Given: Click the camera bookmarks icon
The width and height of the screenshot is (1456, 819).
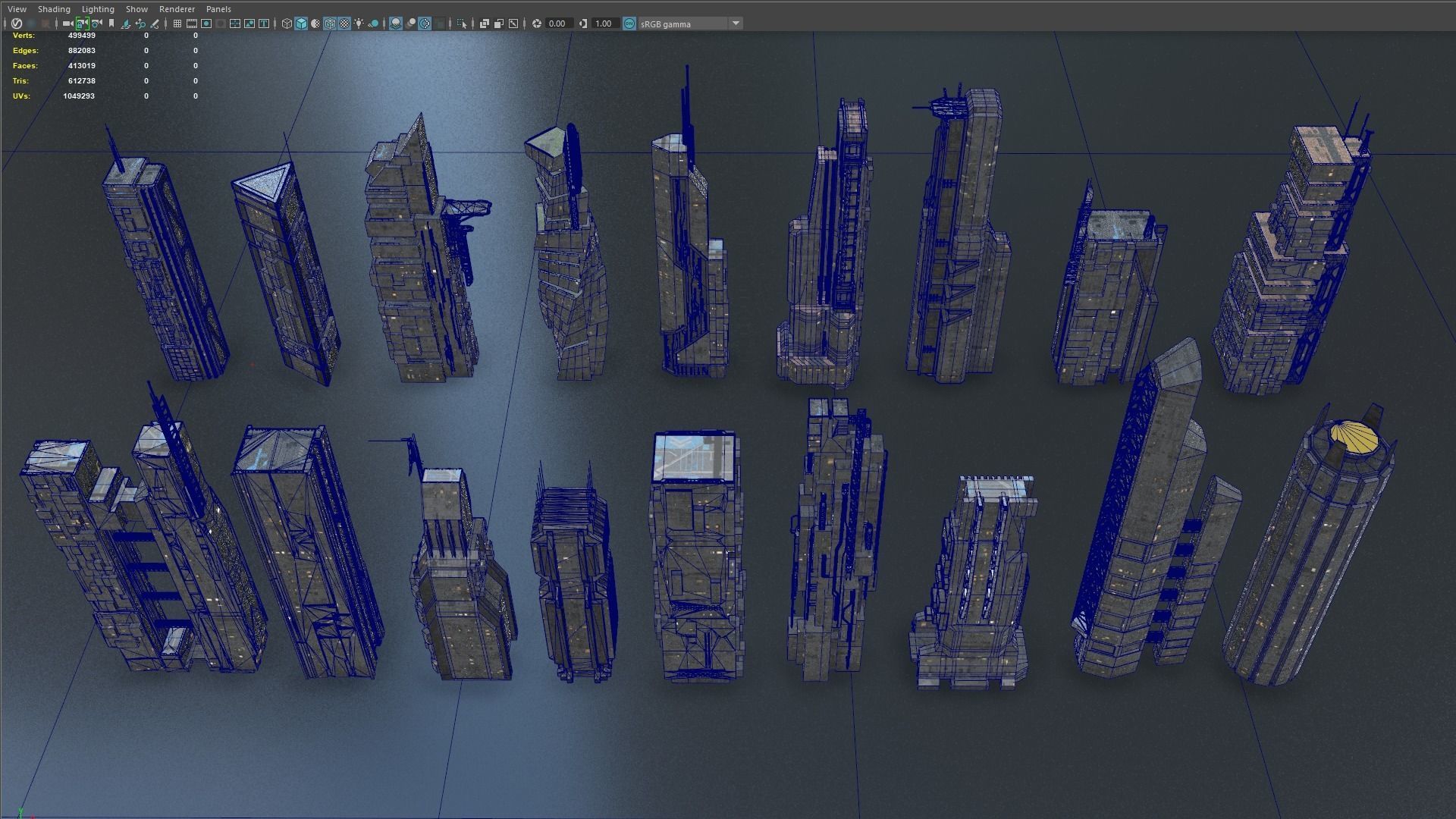Looking at the screenshot, I should coord(111,24).
